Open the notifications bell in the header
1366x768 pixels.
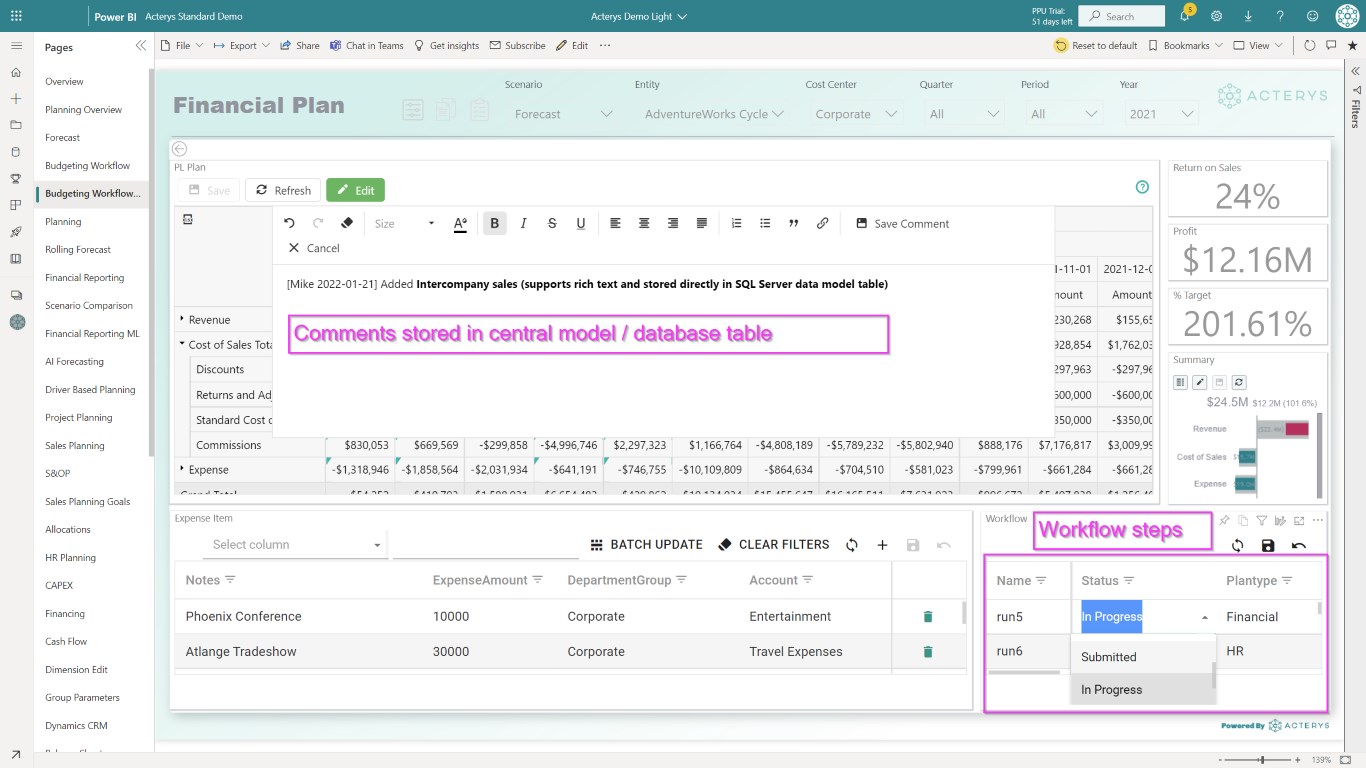[1185, 16]
